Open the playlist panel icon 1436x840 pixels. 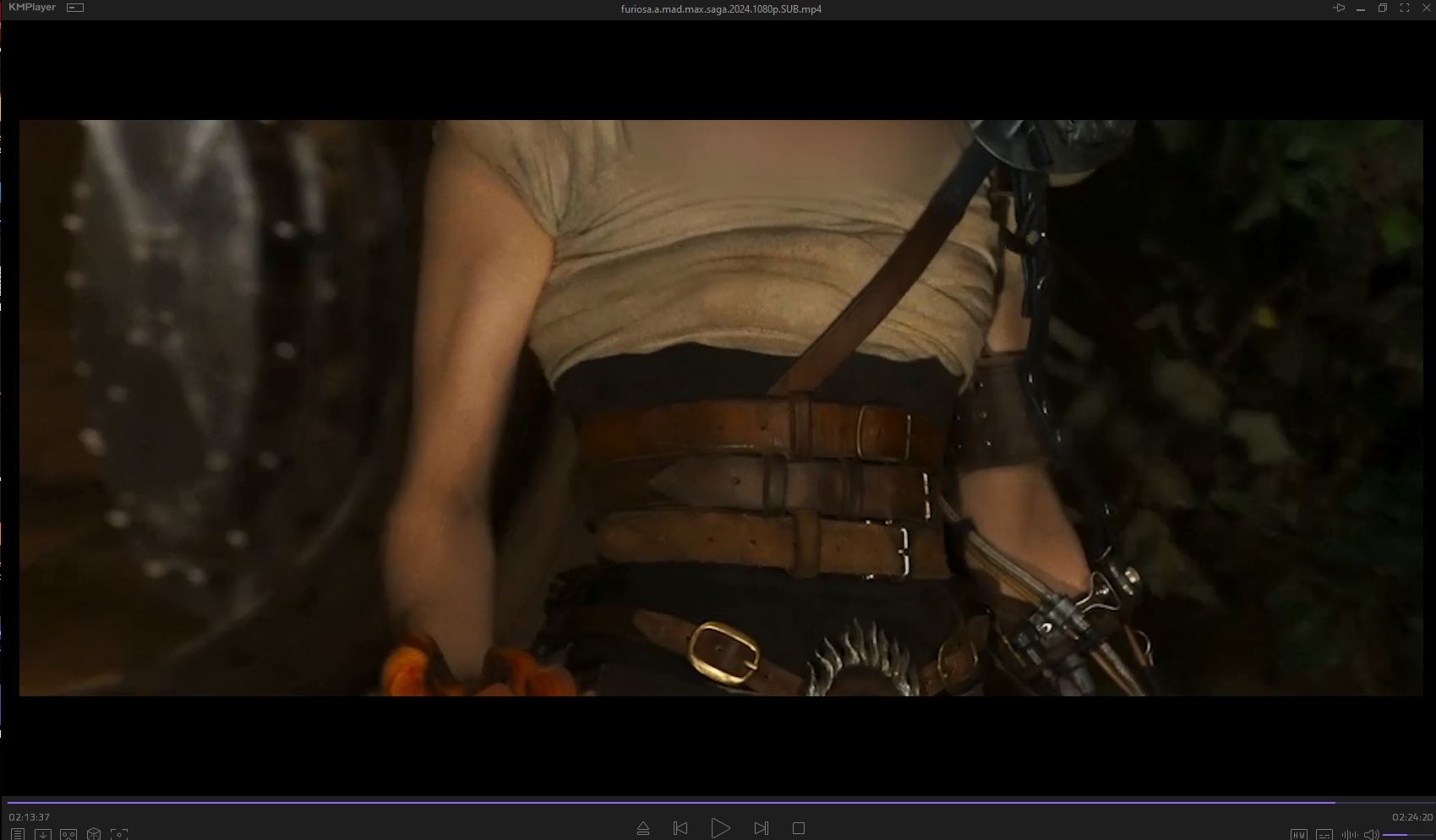pyautogui.click(x=17, y=834)
